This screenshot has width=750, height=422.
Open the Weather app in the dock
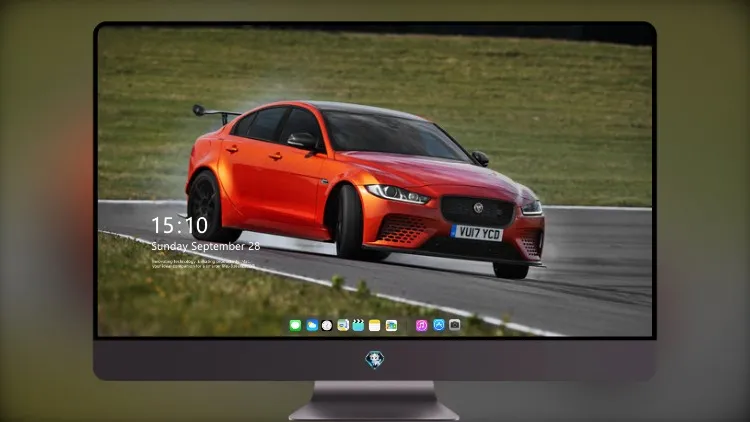[312, 325]
